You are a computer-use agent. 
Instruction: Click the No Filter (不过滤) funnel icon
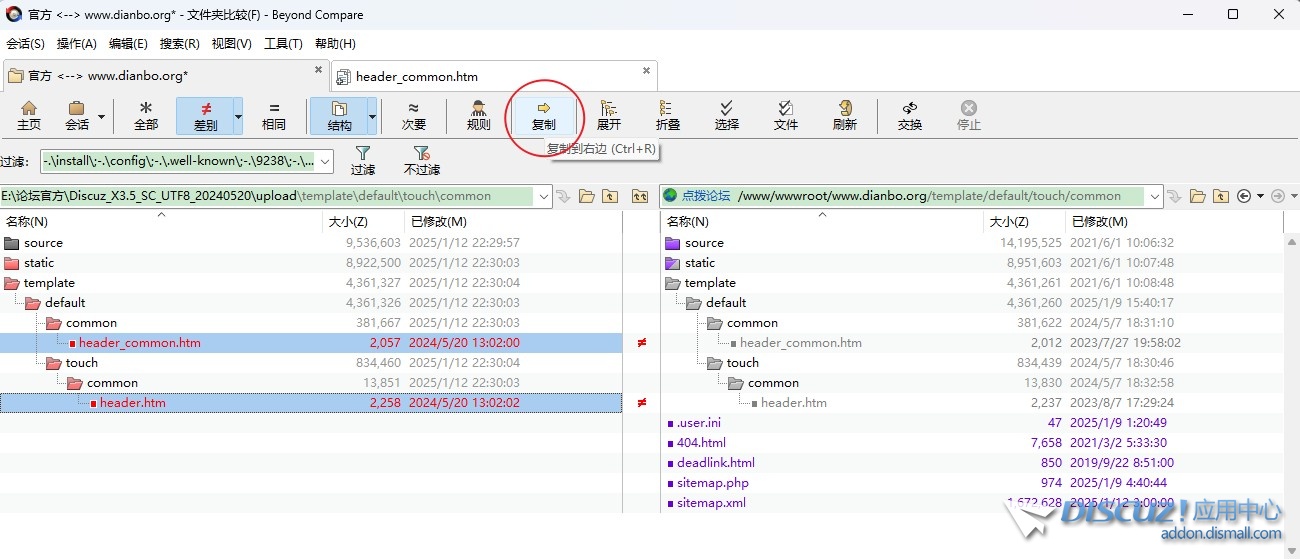click(x=421, y=160)
